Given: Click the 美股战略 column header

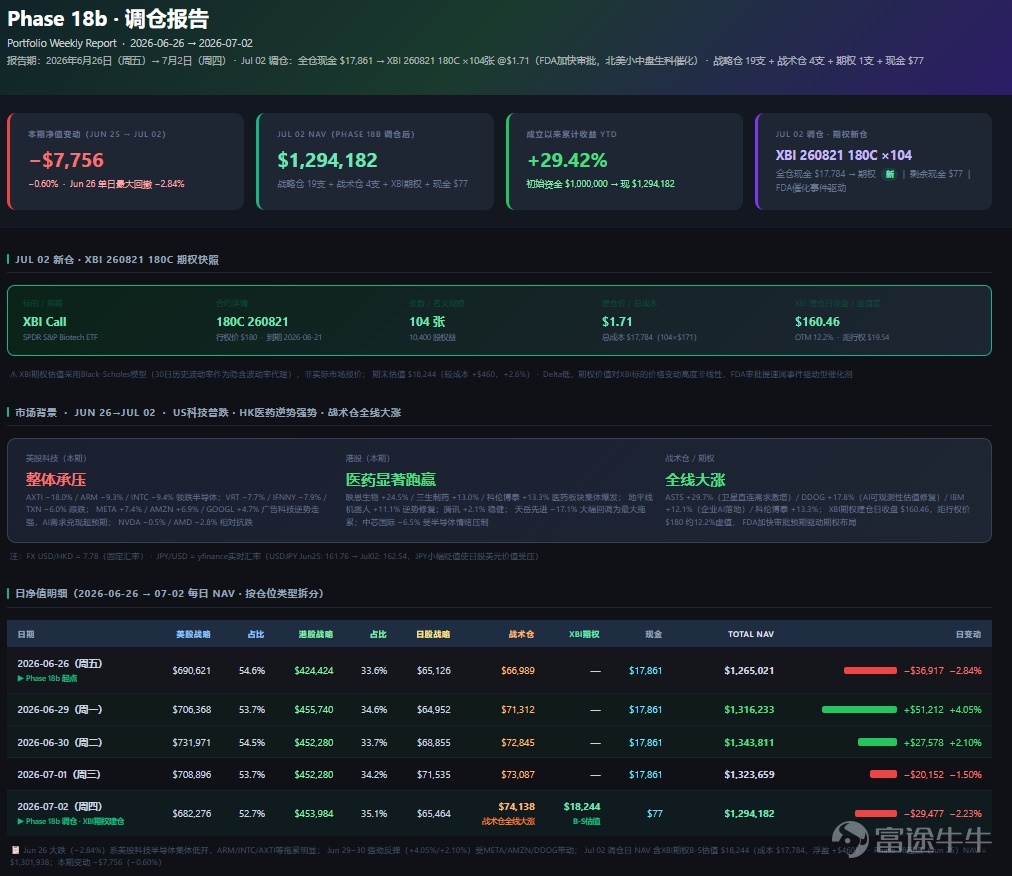Looking at the screenshot, I should point(193,635).
